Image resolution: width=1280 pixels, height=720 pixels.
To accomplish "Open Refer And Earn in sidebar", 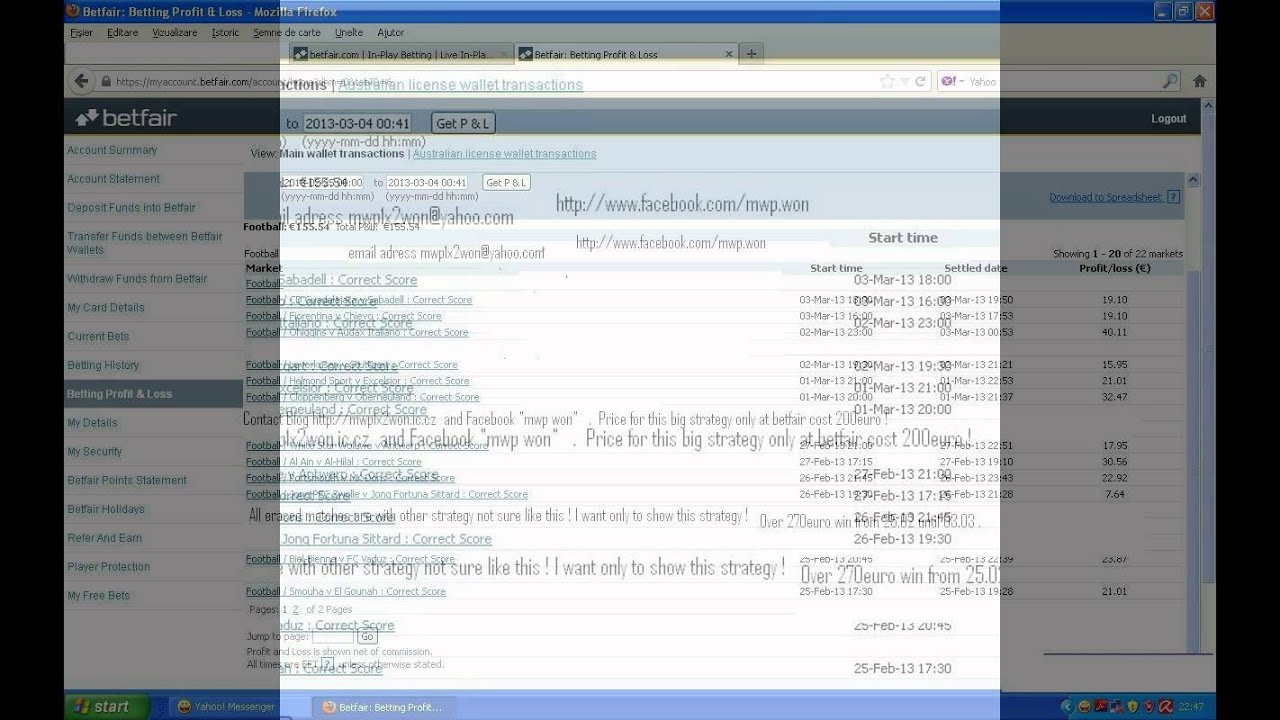I will tap(104, 538).
